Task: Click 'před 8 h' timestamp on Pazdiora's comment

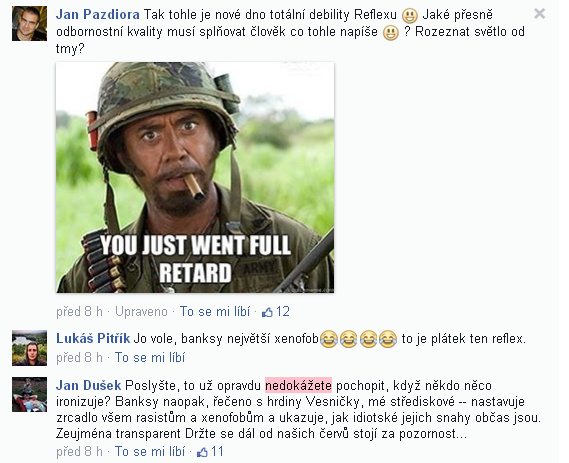Action: point(79,312)
